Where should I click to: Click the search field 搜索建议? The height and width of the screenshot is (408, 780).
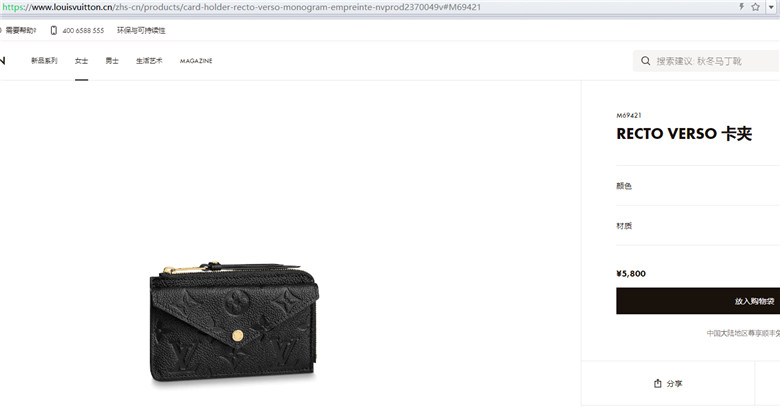705,61
